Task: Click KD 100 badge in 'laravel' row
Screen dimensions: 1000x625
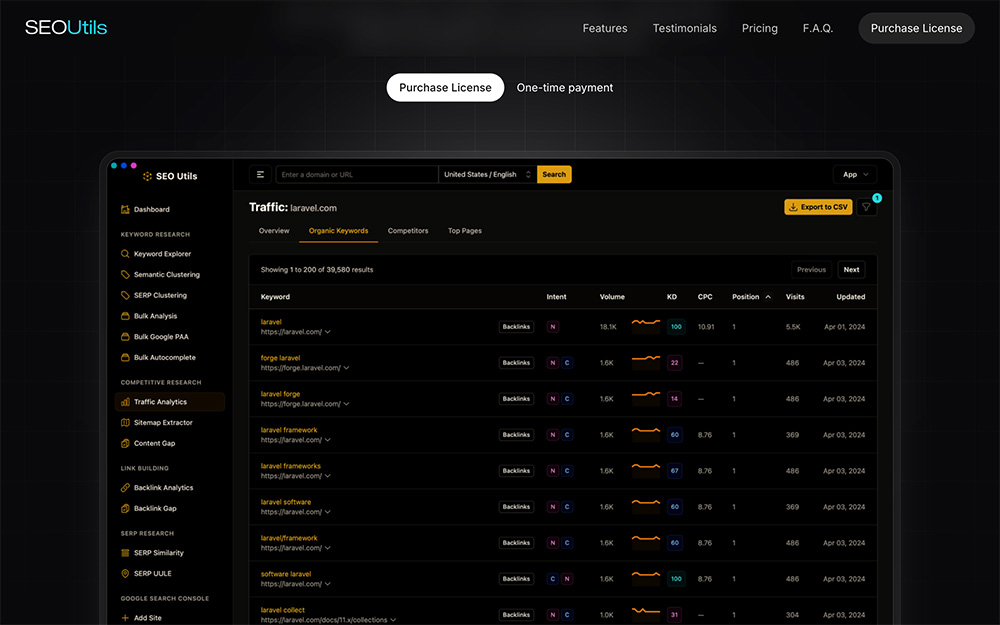Action: [x=676, y=327]
